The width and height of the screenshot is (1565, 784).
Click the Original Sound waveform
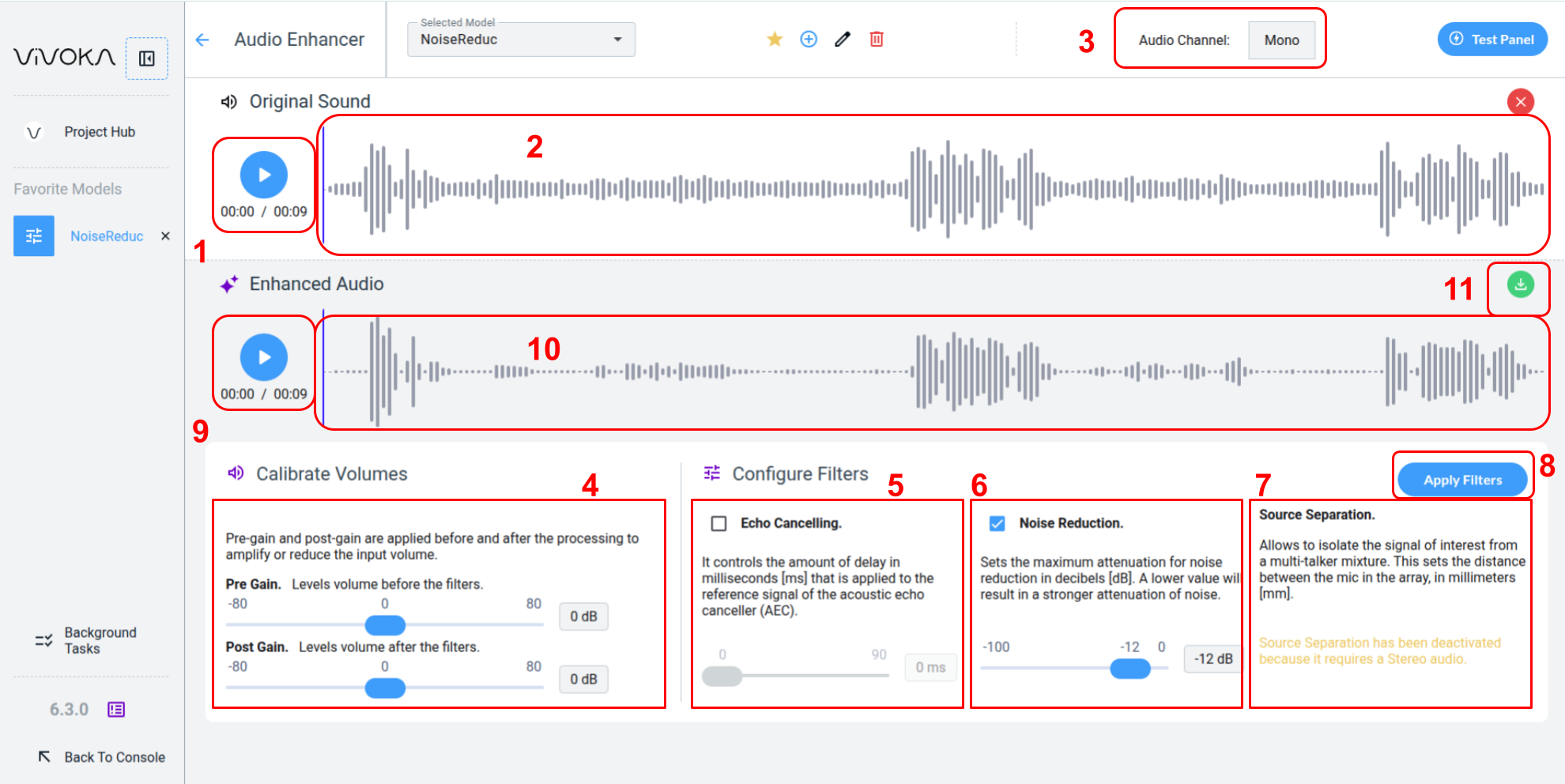[933, 188]
